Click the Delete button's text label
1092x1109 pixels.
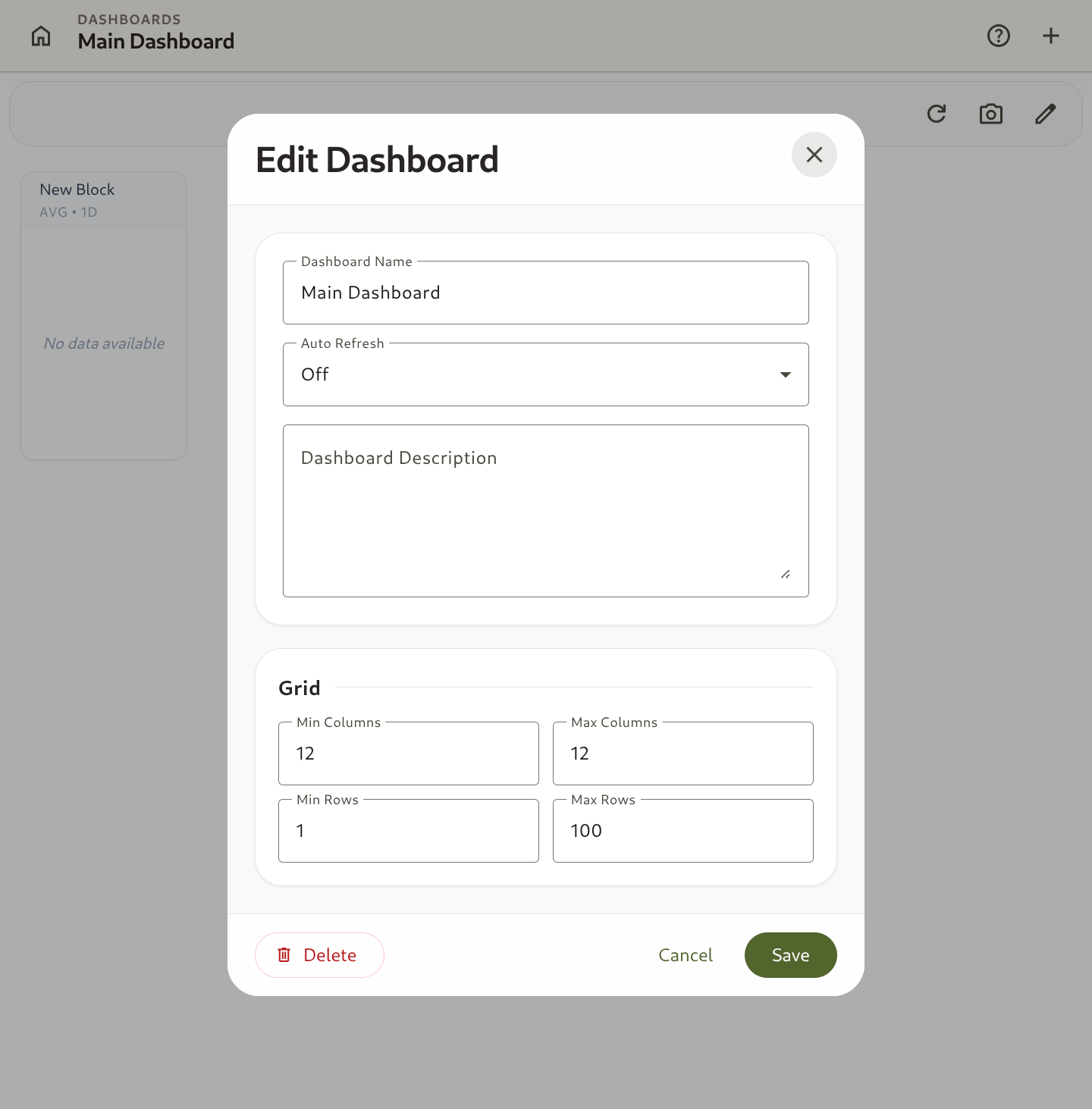(330, 955)
